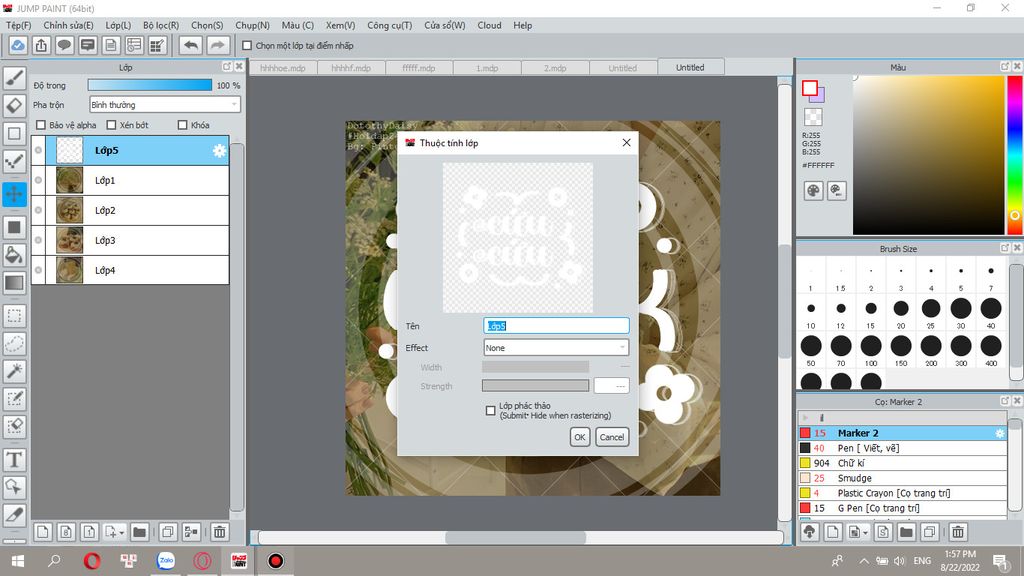Screen dimensions: 1024x576
Task: Open the Bộ lọc(R) menu
Action: pos(161,25)
